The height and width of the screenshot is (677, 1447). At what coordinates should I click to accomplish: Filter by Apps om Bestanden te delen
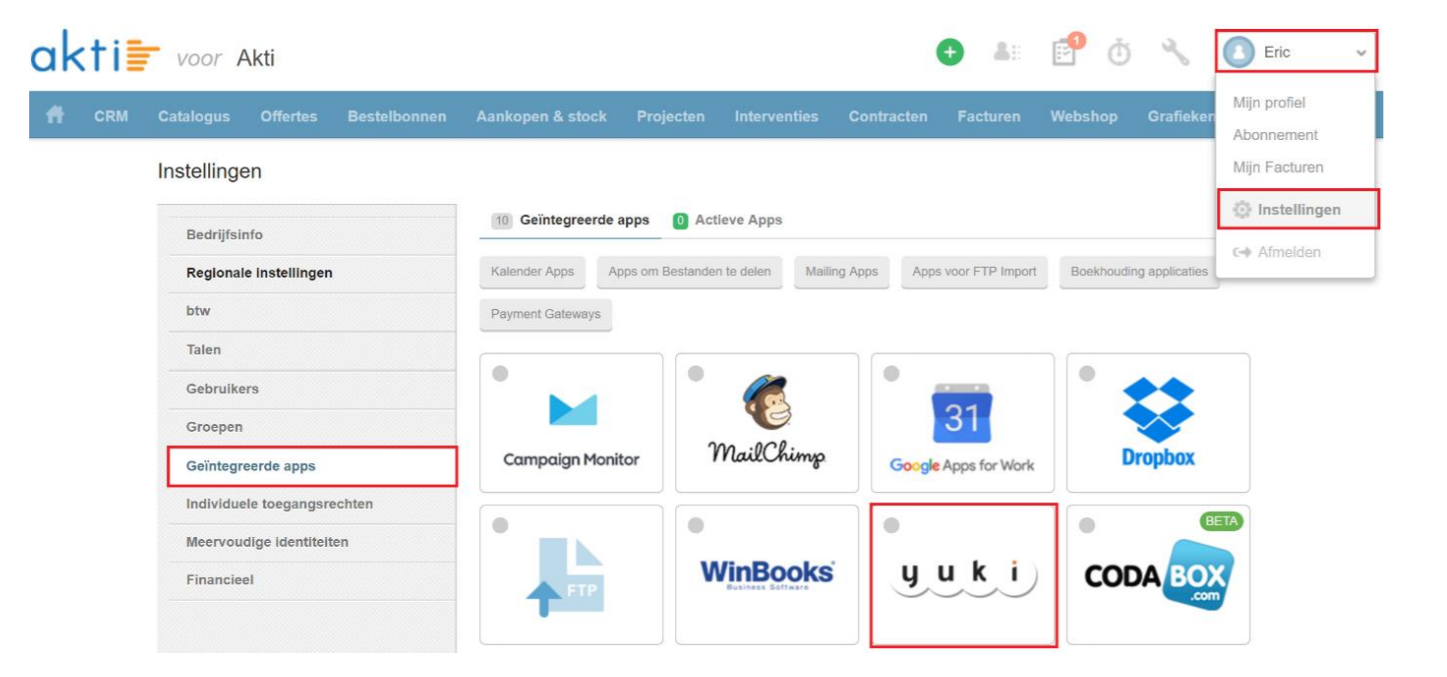690,271
